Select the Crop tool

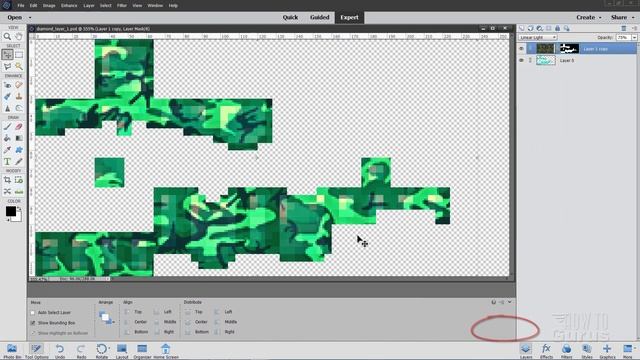tap(7, 180)
